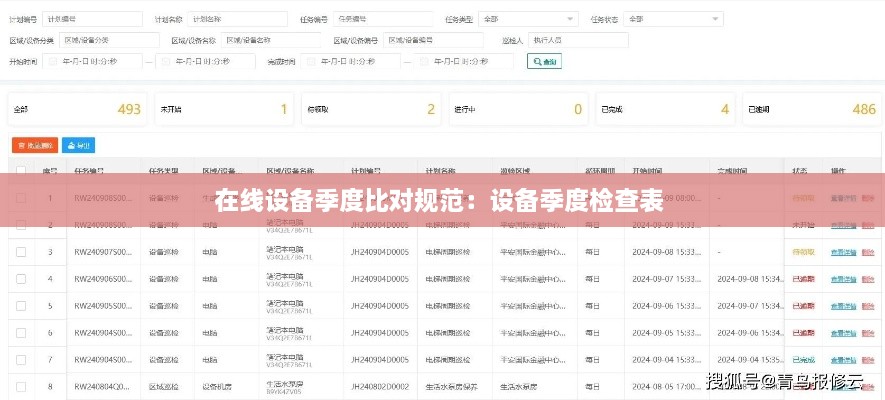This screenshot has height=400, width=885.
Task: Click the 查询 search button
Action: [544, 61]
